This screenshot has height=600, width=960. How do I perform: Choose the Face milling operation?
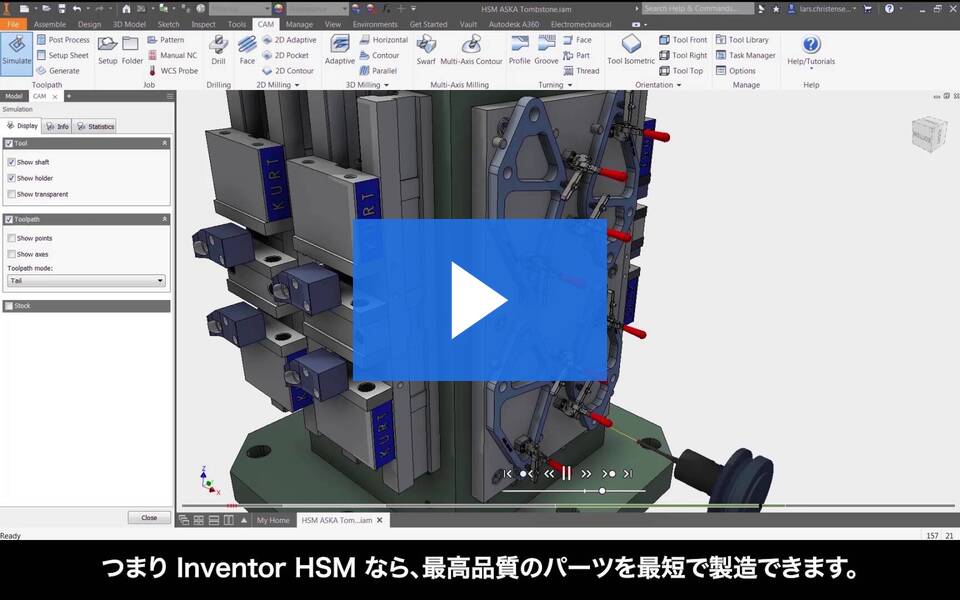[x=247, y=50]
